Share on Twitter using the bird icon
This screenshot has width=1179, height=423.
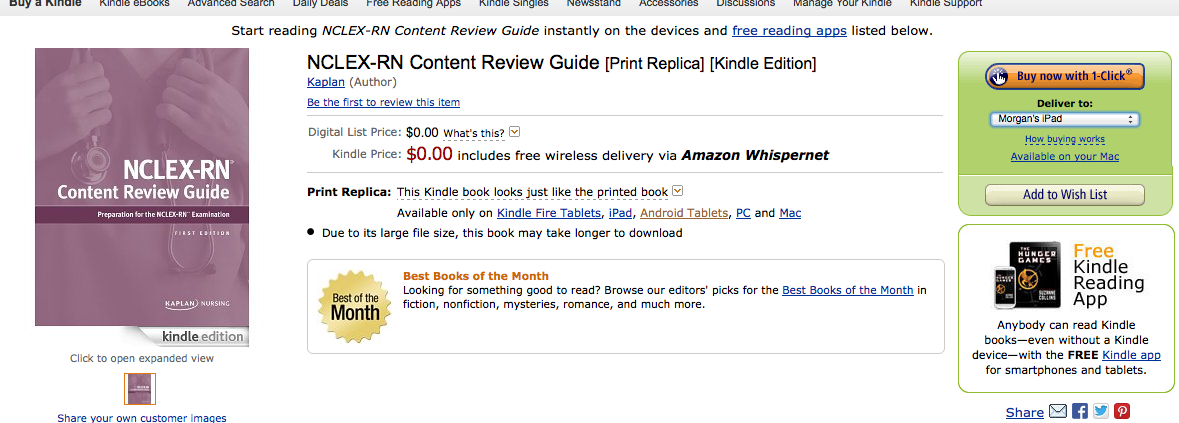(1101, 411)
